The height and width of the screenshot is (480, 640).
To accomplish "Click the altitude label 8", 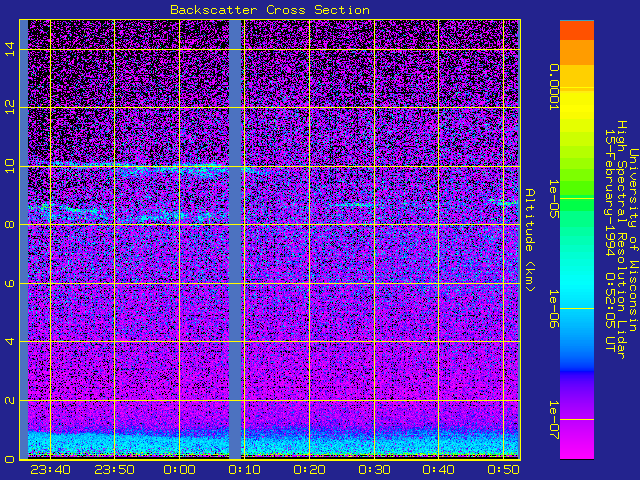I will click(x=9, y=224).
